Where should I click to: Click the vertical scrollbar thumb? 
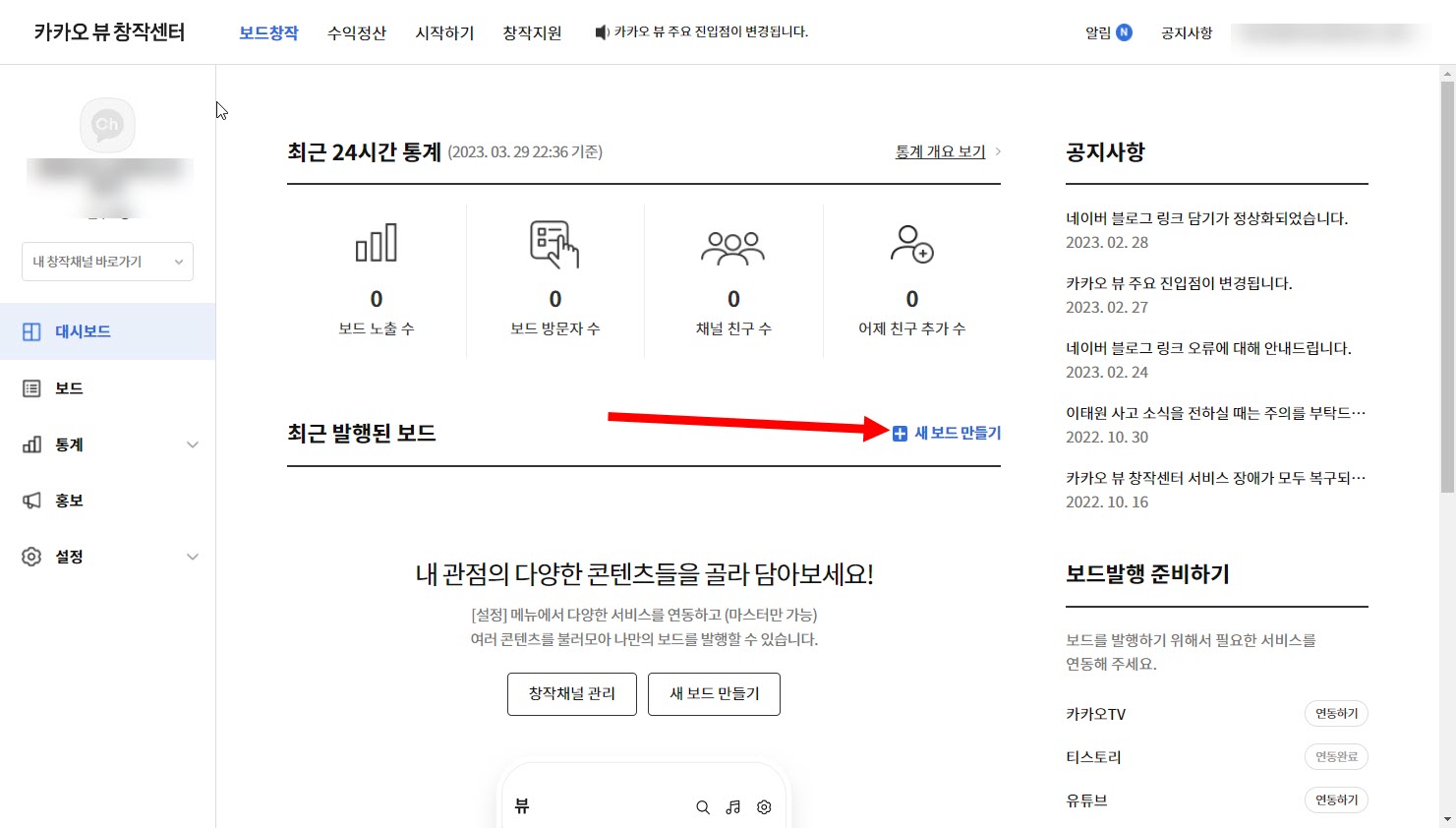coord(1447,286)
